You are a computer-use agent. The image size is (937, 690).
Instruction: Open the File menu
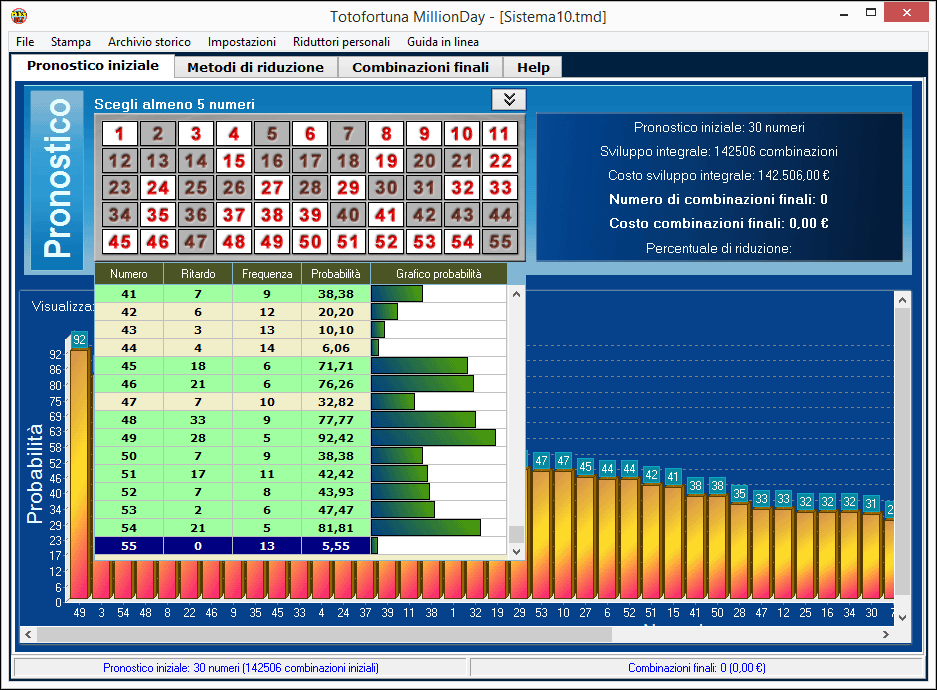(x=25, y=42)
